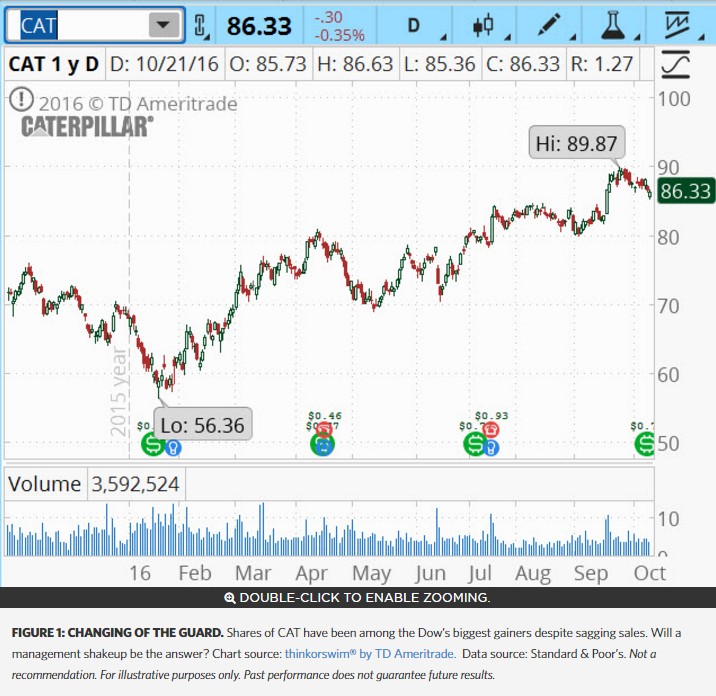Open the flask studies icon
This screenshot has height=696, width=716.
pos(613,26)
